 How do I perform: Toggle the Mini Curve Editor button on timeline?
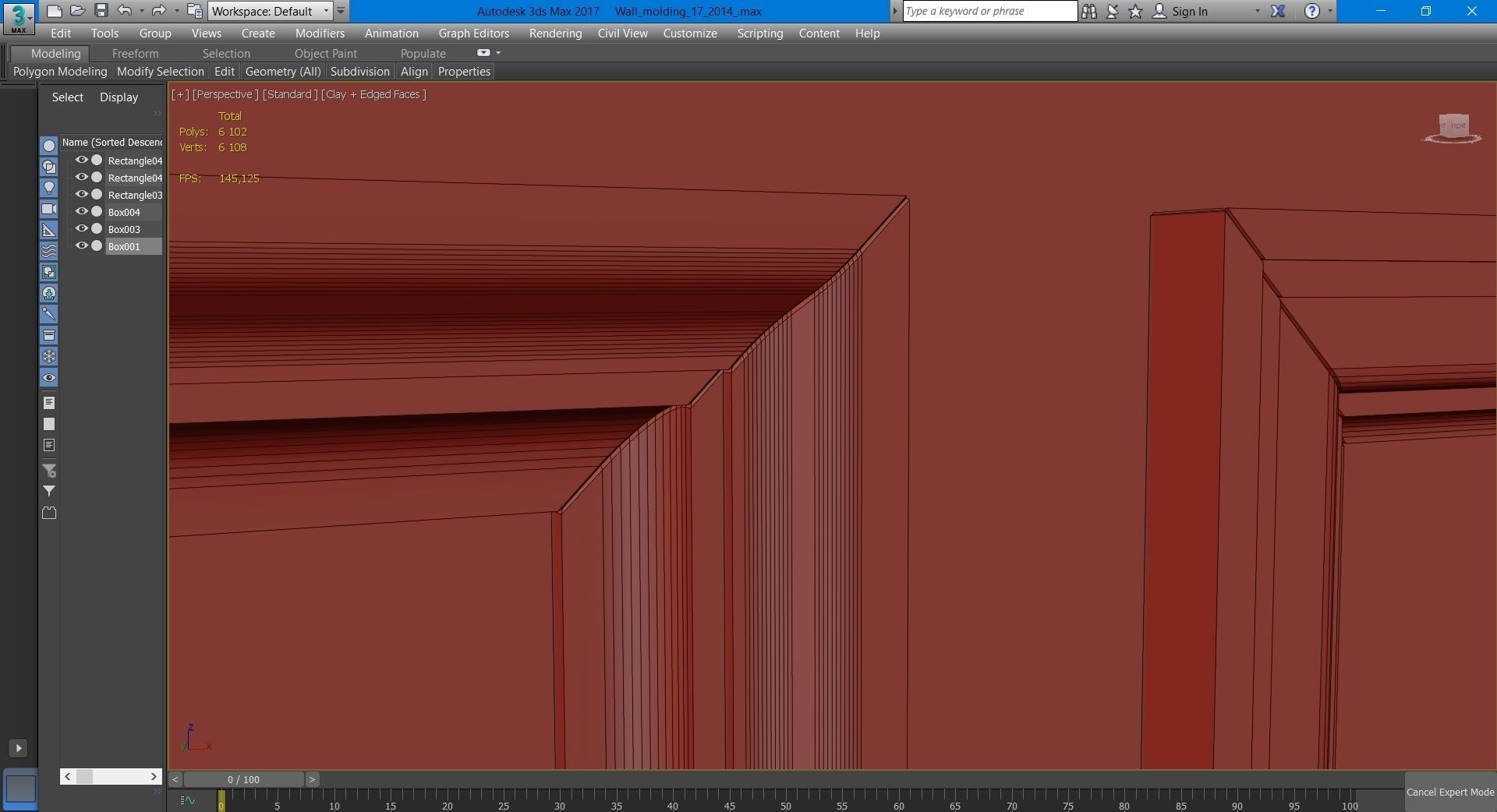click(188, 800)
